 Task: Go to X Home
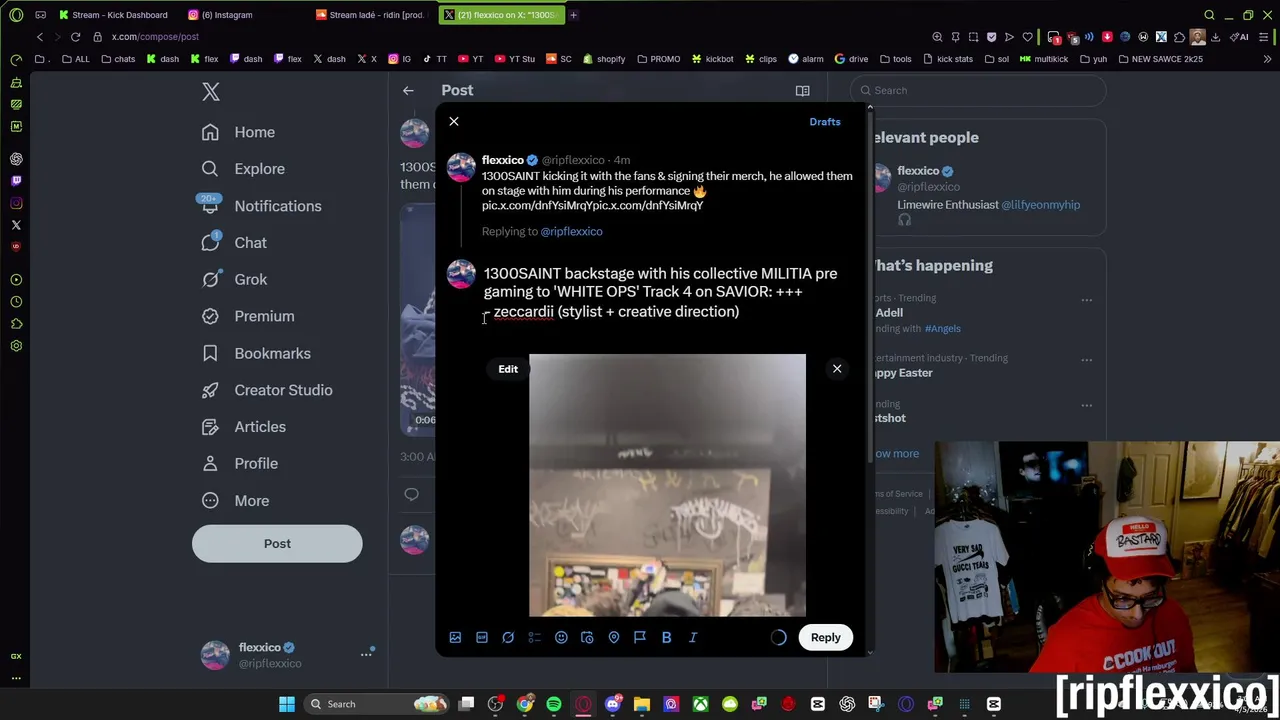click(238, 132)
